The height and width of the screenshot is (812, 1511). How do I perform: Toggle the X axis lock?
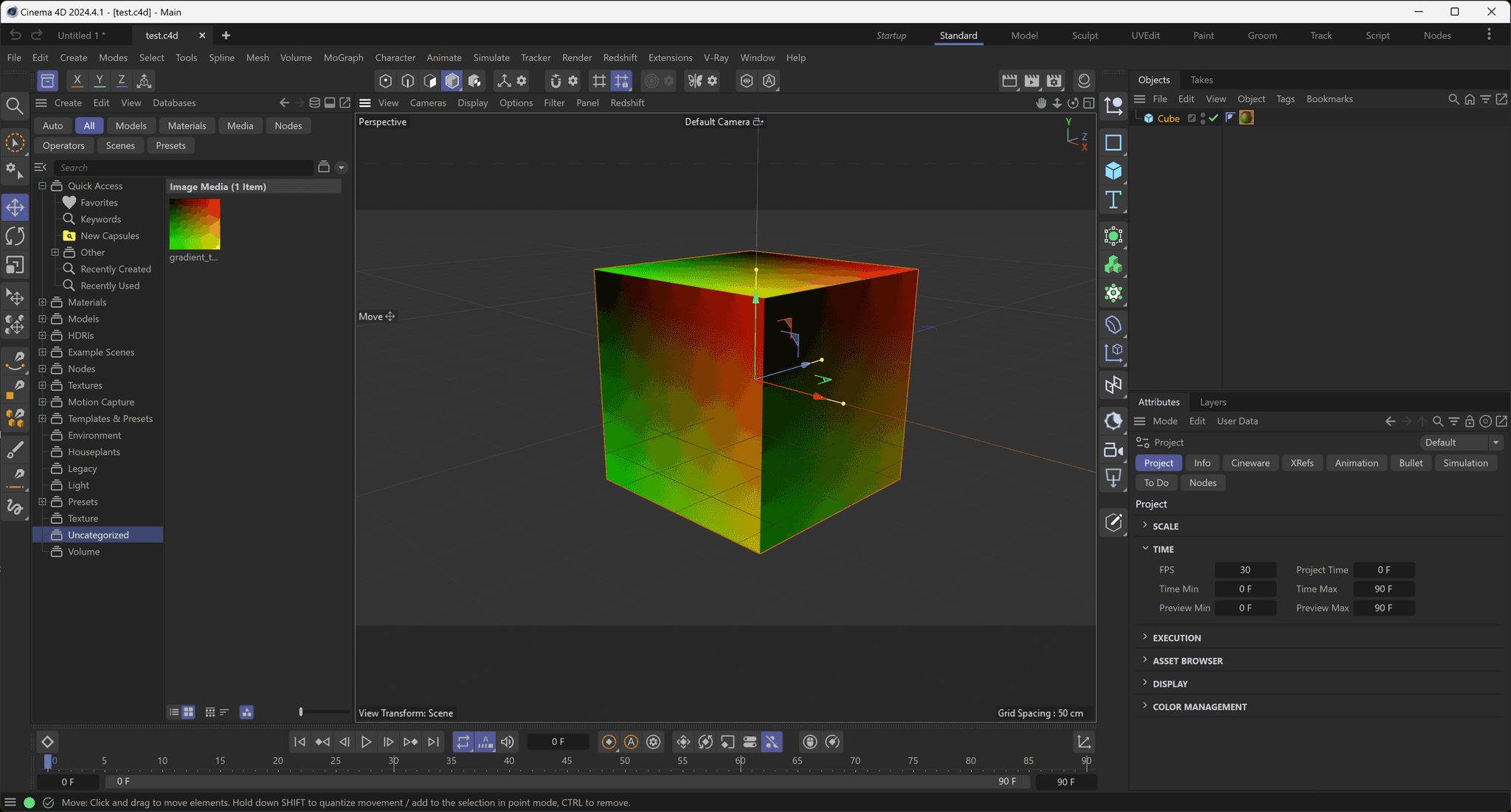[x=77, y=80]
